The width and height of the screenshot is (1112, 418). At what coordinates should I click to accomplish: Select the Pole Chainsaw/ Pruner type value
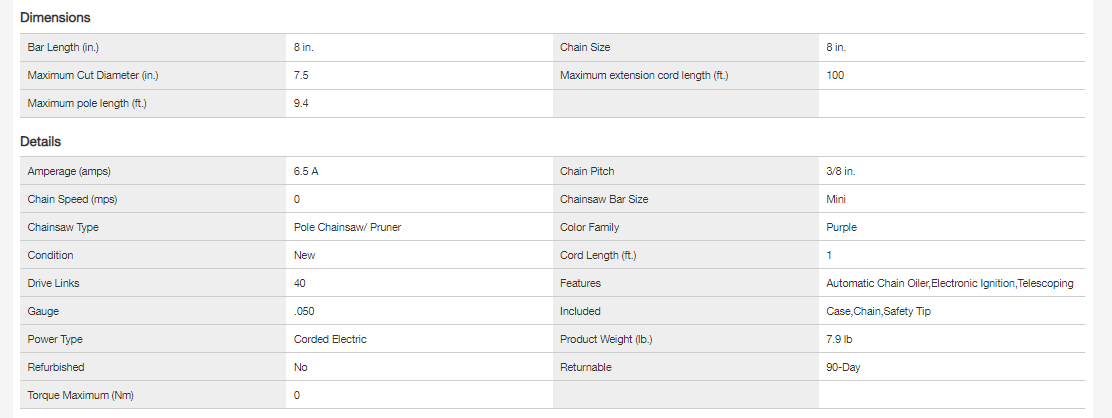tap(347, 228)
